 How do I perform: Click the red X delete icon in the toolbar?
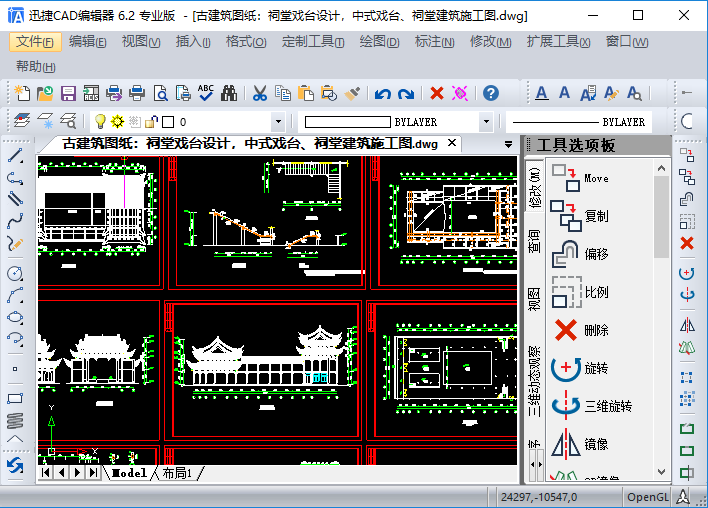[437, 93]
